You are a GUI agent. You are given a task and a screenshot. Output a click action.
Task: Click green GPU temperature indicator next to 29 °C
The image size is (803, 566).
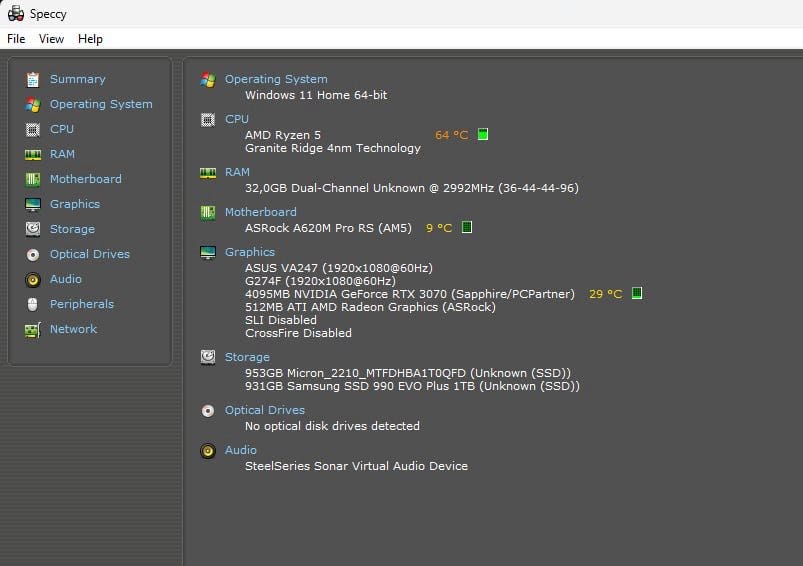(x=637, y=293)
